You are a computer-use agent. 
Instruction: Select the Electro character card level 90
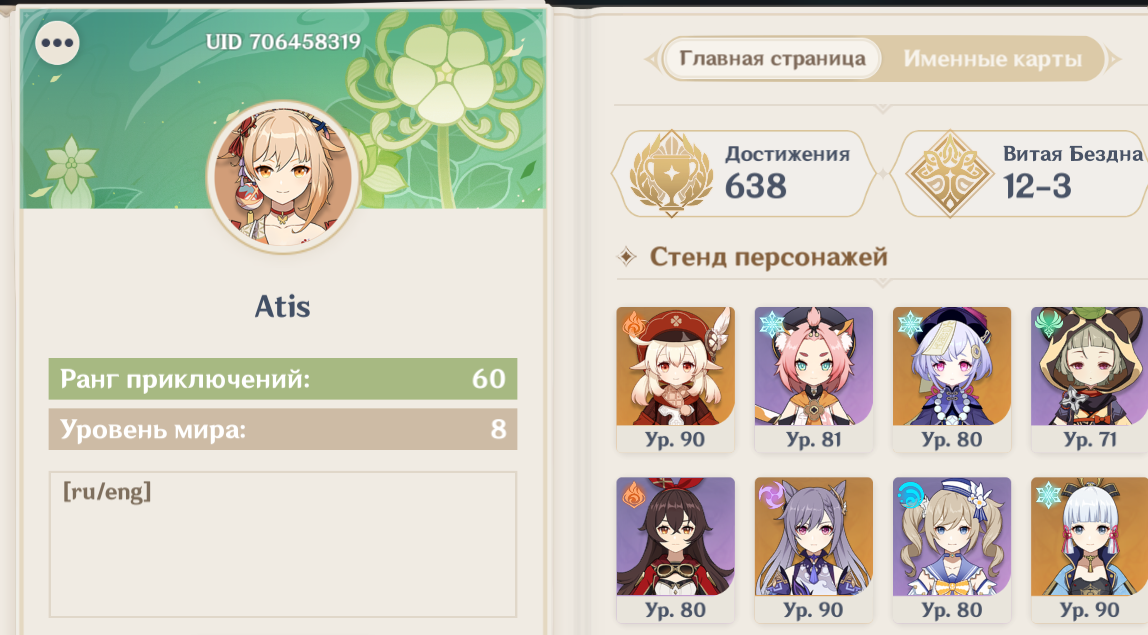point(813,550)
